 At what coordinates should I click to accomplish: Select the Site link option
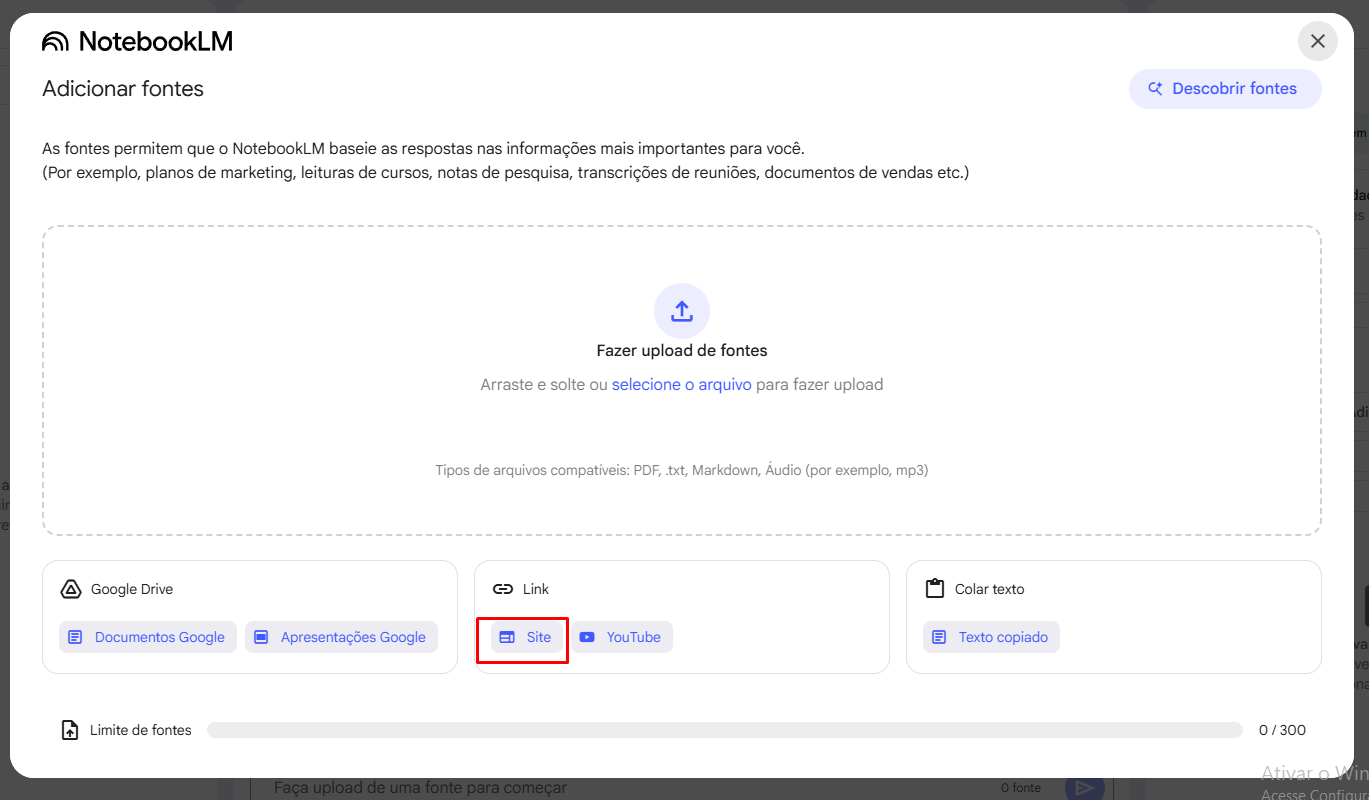coord(527,637)
